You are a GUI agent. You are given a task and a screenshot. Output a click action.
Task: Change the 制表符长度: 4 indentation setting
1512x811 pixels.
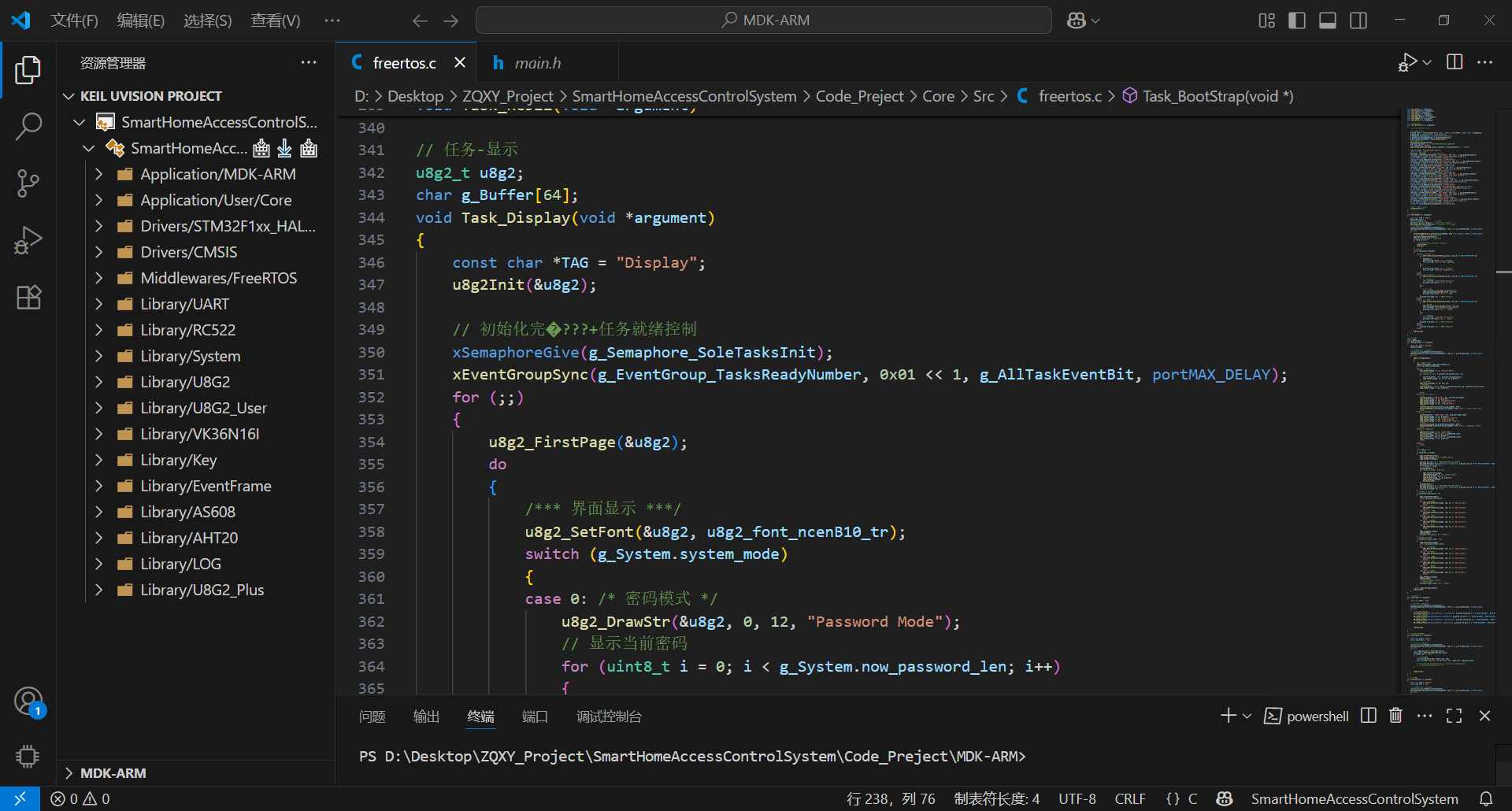point(997,798)
